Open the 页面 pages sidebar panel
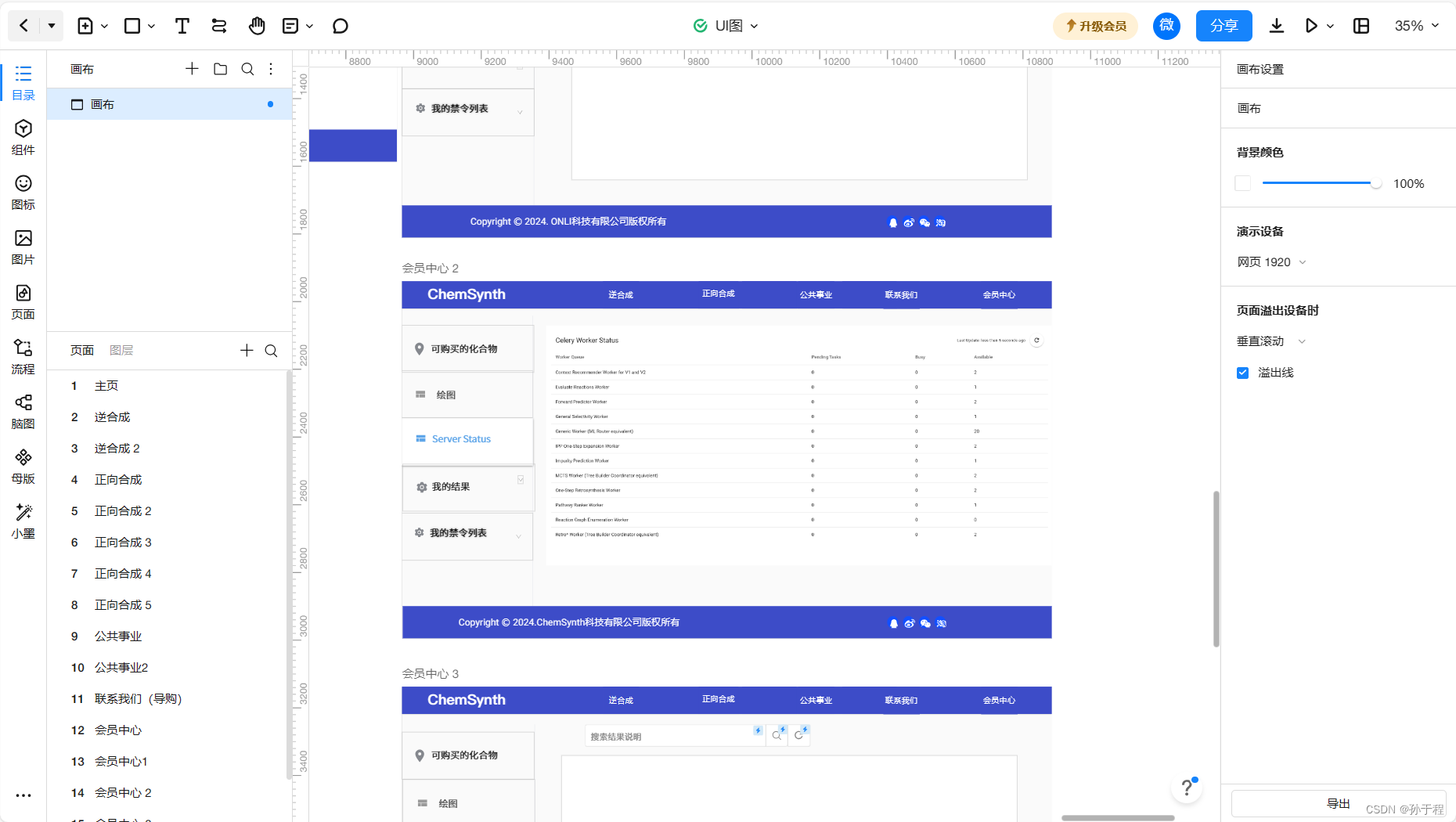This screenshot has width=1456, height=822. coord(23,301)
